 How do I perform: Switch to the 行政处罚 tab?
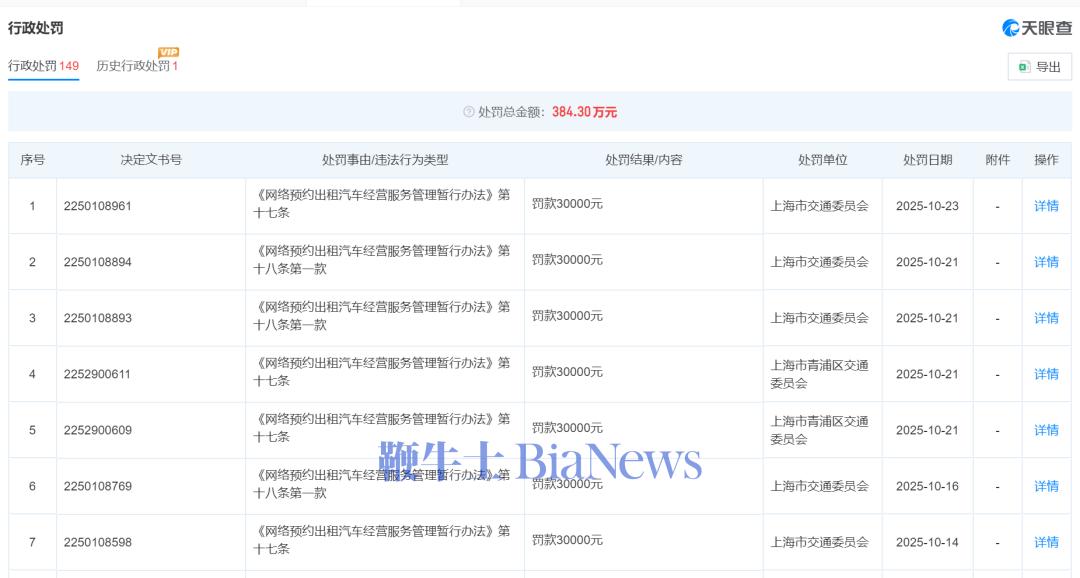coord(43,66)
